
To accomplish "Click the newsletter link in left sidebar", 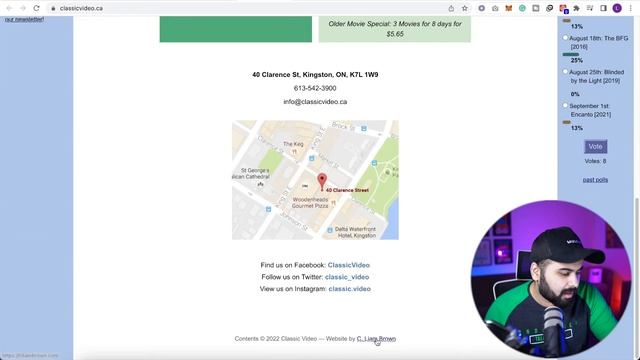I will (24, 19).
